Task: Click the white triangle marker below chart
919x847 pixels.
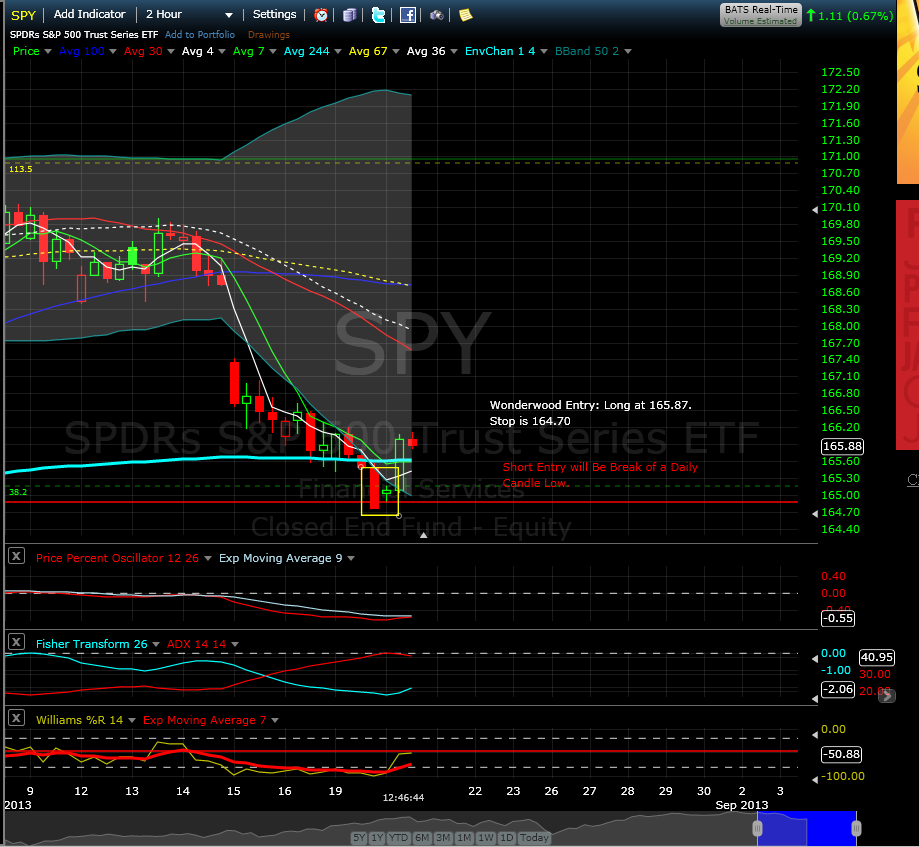Action: 424,535
